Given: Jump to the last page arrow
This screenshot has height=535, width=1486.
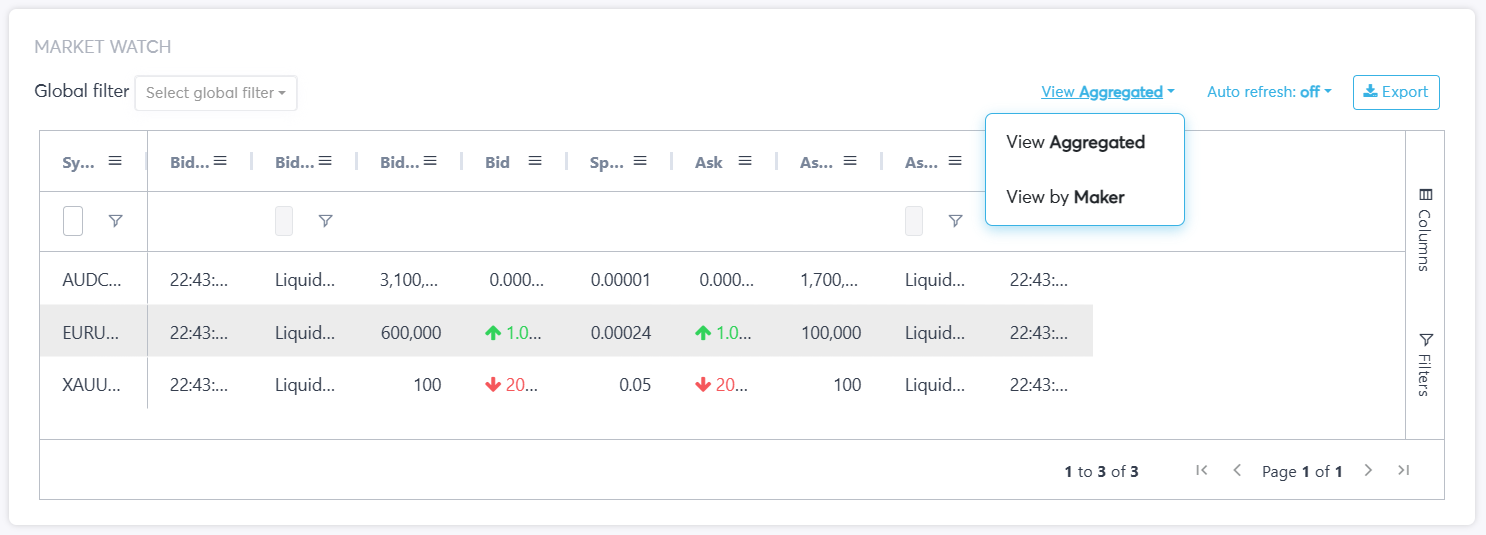Looking at the screenshot, I should [1404, 470].
